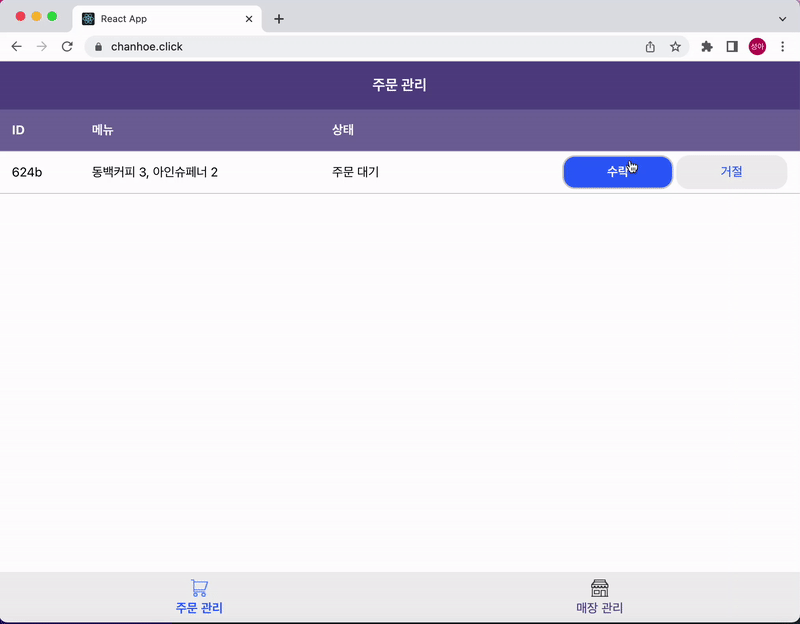This screenshot has width=800, height=624.
Task: Click the shopping cart icon
Action: 199,588
